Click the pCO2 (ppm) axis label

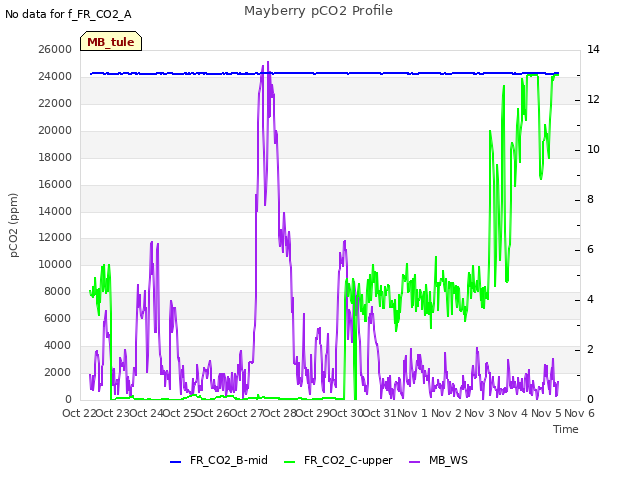pos(13,225)
